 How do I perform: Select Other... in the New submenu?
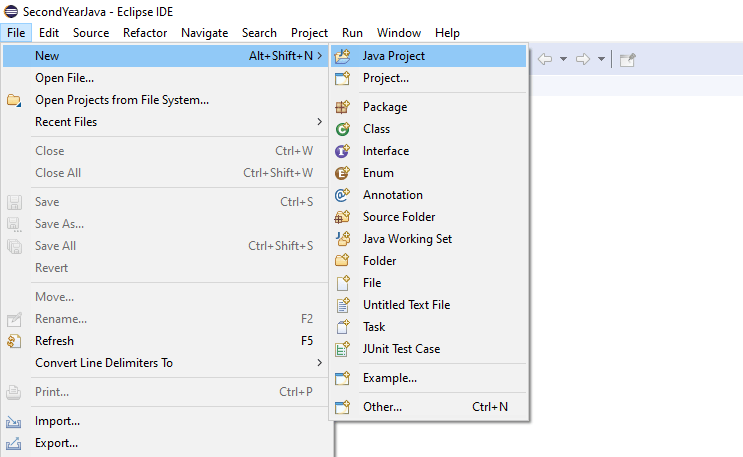(382, 407)
